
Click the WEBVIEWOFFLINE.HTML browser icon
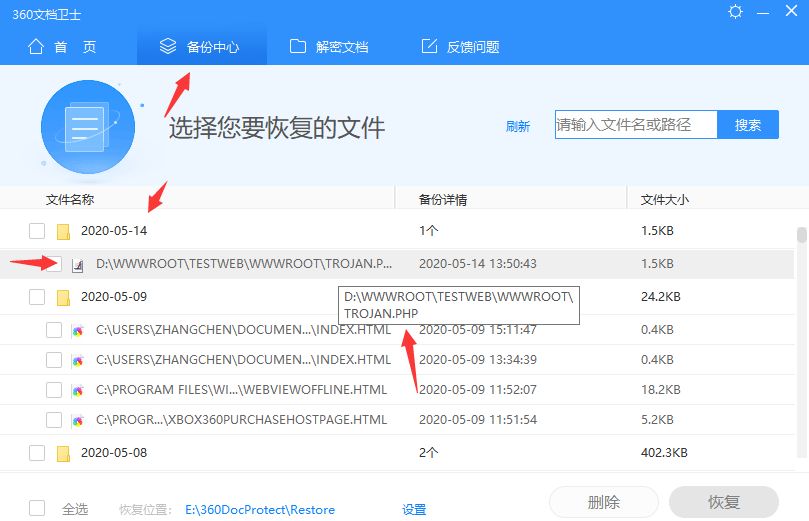tap(78, 390)
